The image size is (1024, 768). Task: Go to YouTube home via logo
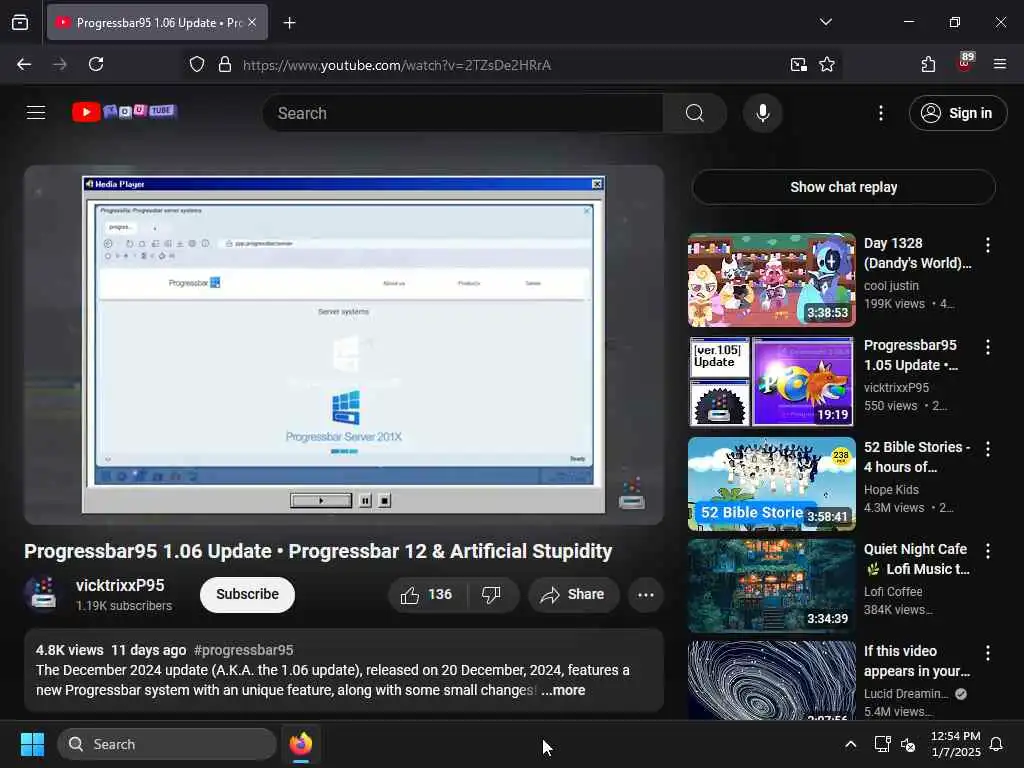click(x=124, y=112)
